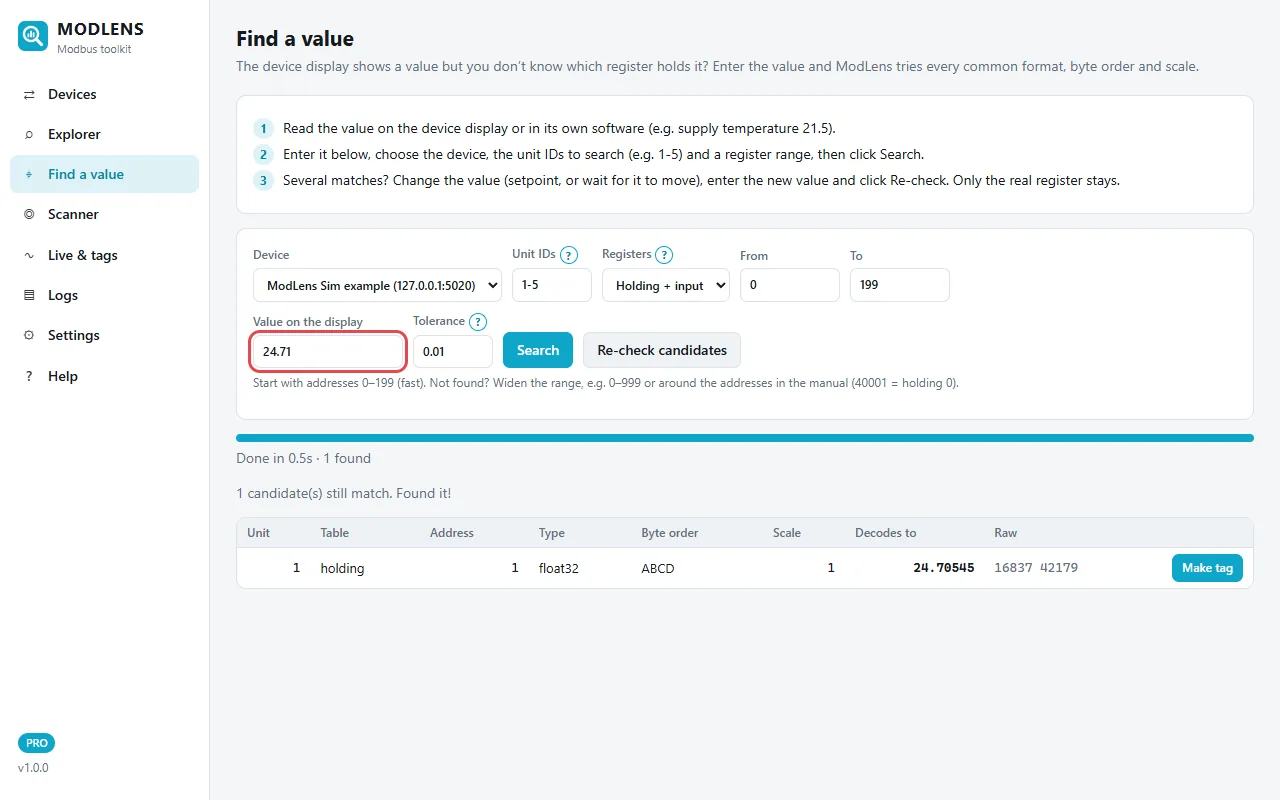Screen dimensions: 1280x800
Task: Select the Find a value sidebar item
Action: (x=104, y=174)
